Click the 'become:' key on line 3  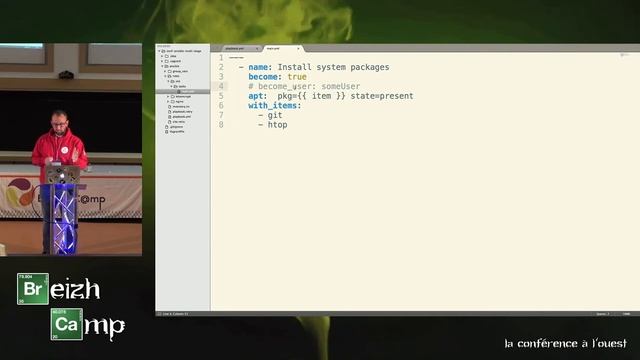(x=265, y=77)
